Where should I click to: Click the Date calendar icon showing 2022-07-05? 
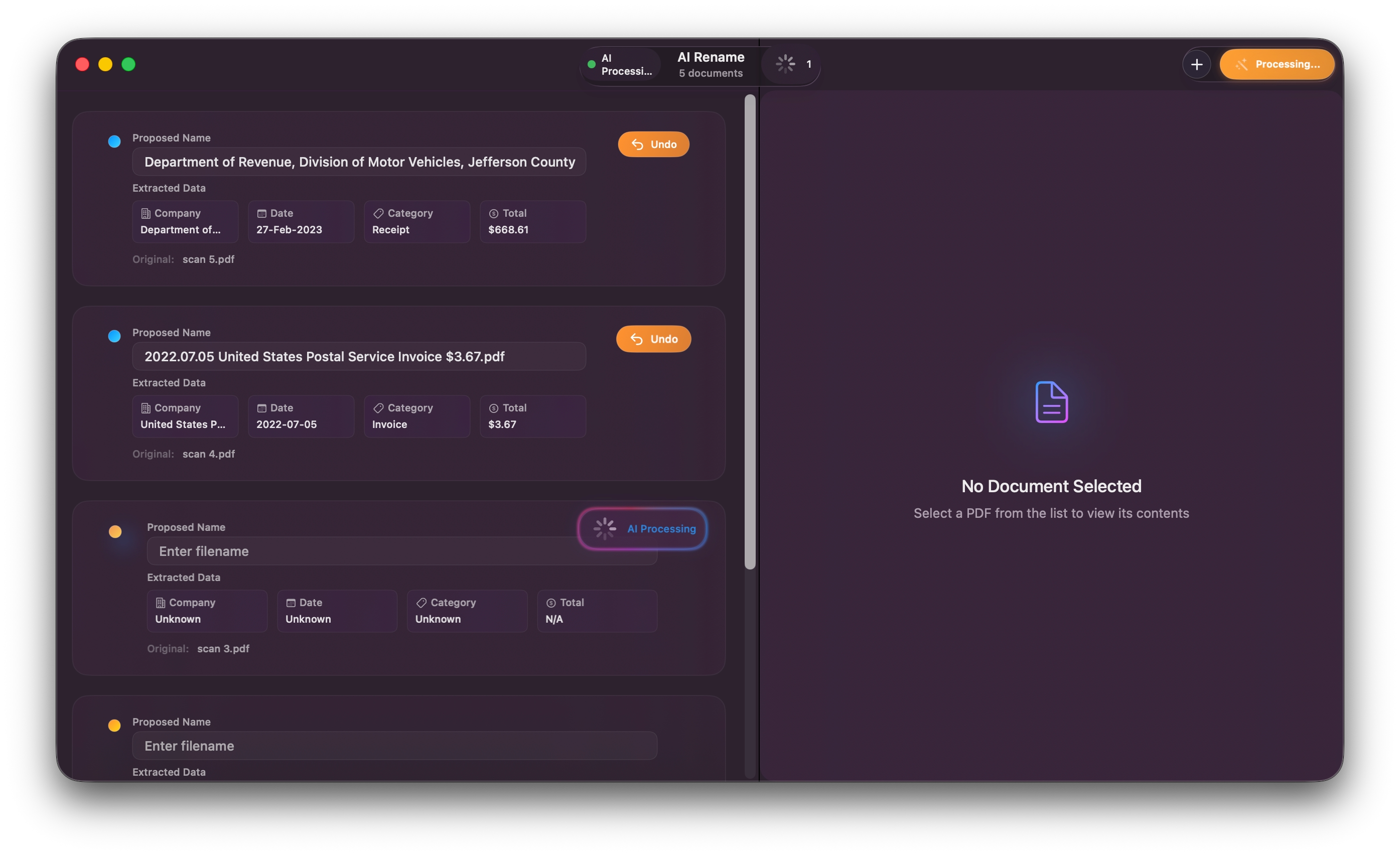tap(261, 408)
